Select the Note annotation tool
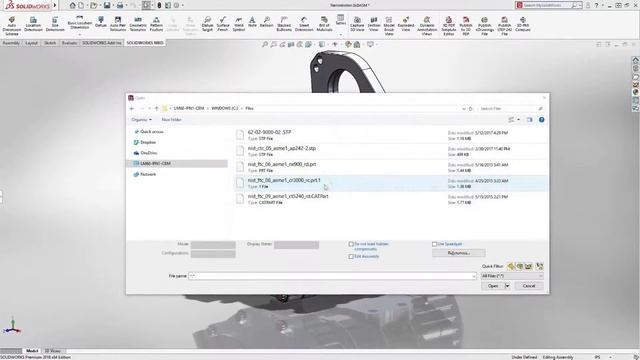 pyautogui.click(x=252, y=22)
